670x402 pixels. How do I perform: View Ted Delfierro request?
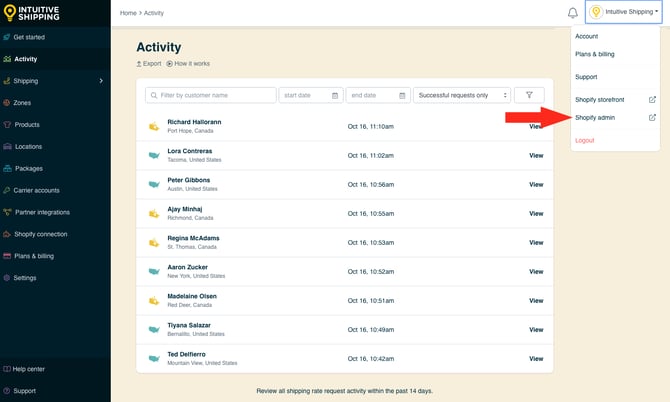[536, 359]
